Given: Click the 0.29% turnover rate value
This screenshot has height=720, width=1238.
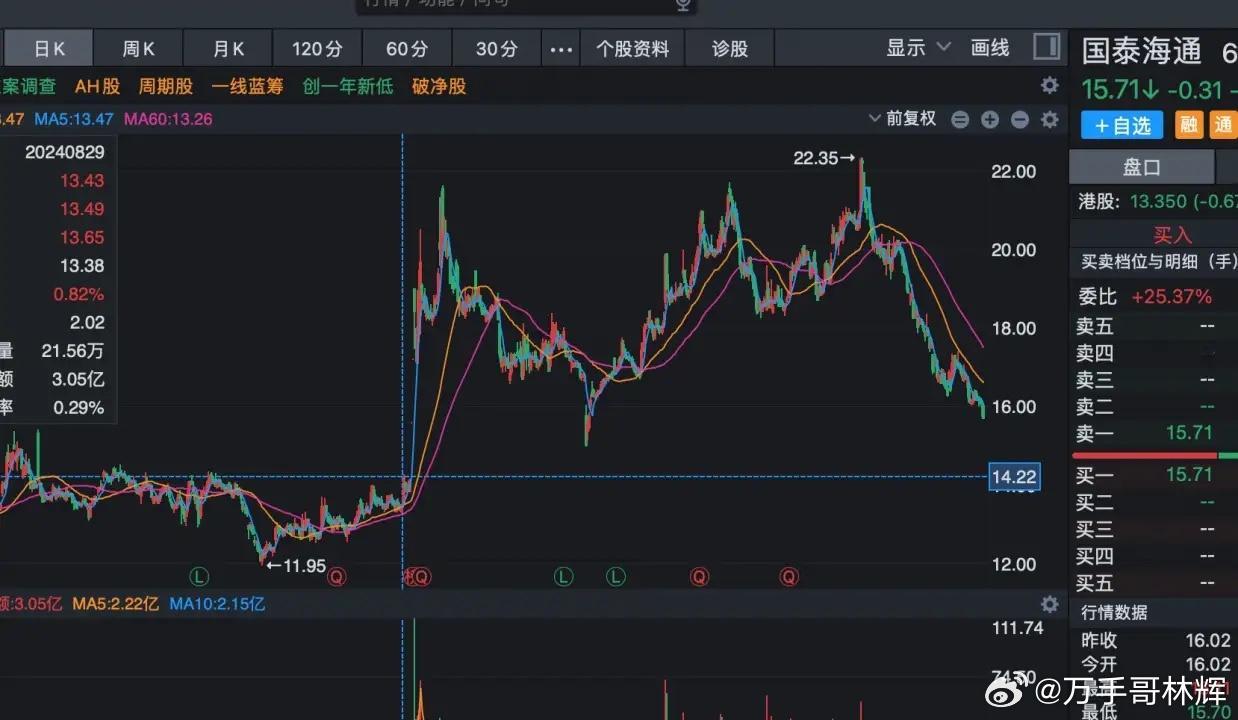Looking at the screenshot, I should click(x=79, y=408).
